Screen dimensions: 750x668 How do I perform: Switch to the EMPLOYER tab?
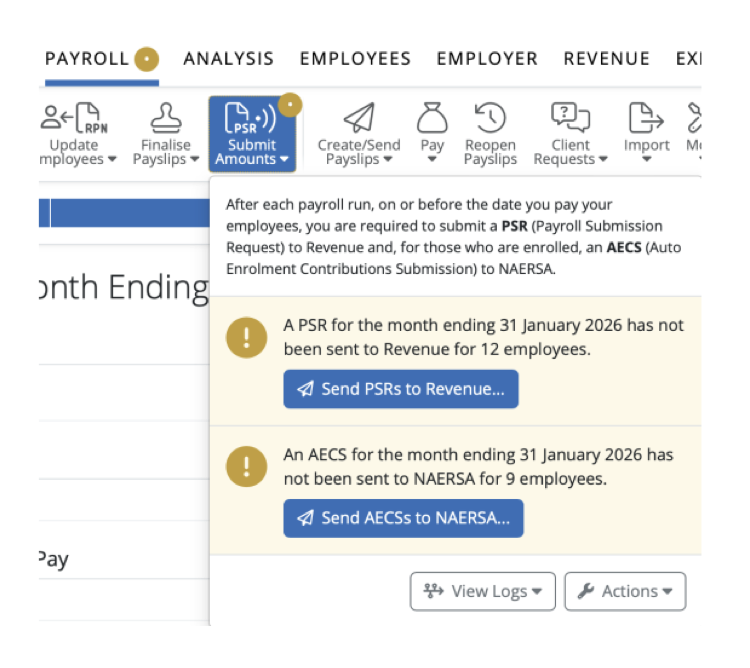point(487,59)
